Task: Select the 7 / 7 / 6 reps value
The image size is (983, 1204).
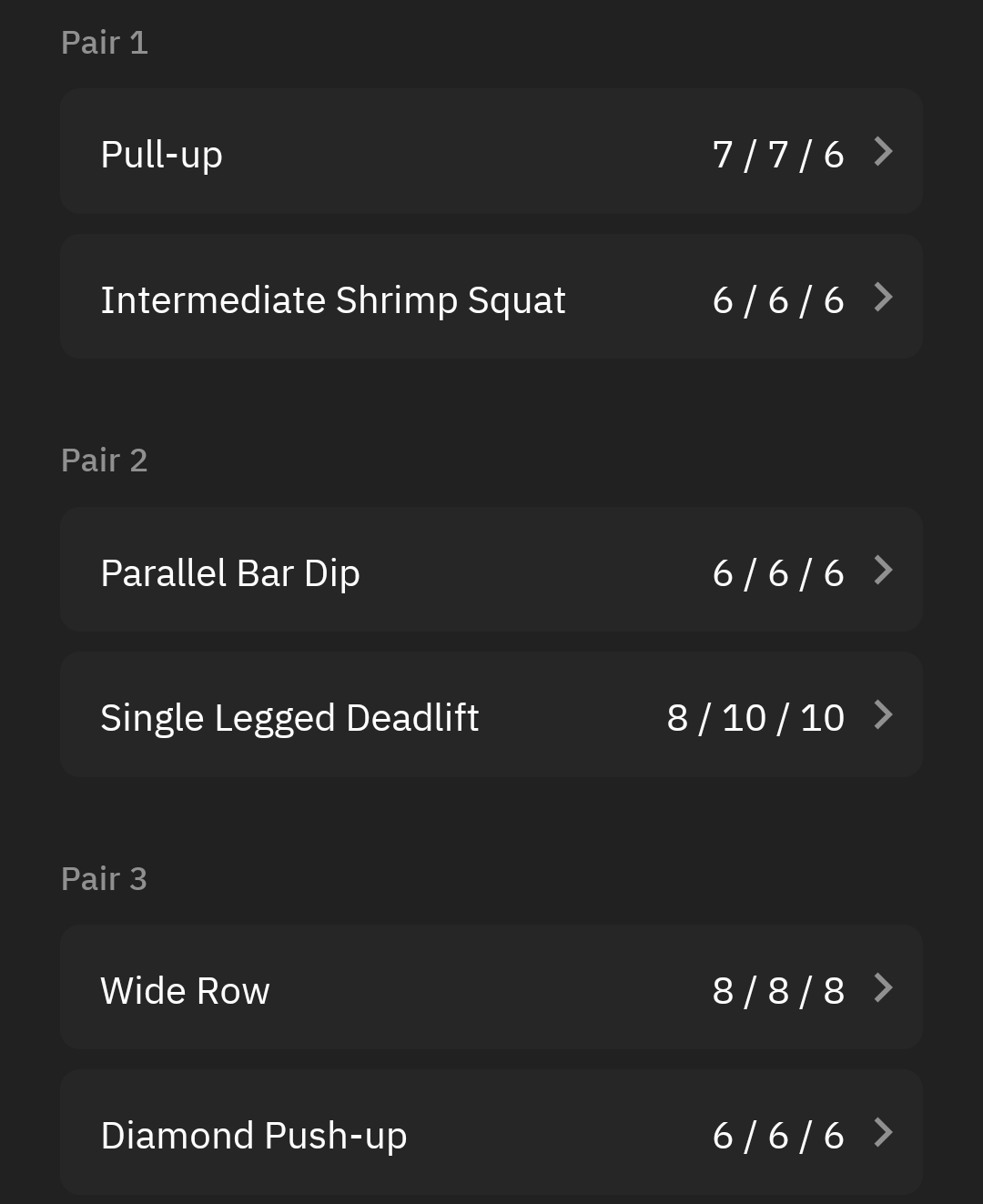Action: click(x=778, y=155)
